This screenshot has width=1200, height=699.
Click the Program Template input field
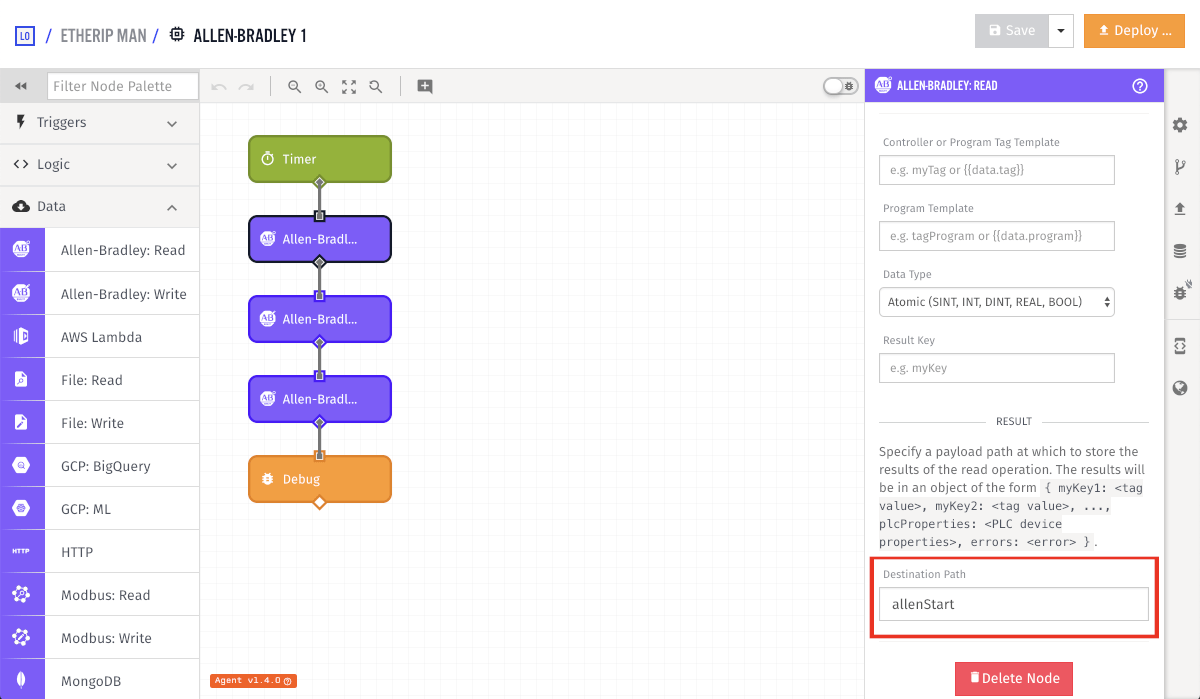(997, 236)
